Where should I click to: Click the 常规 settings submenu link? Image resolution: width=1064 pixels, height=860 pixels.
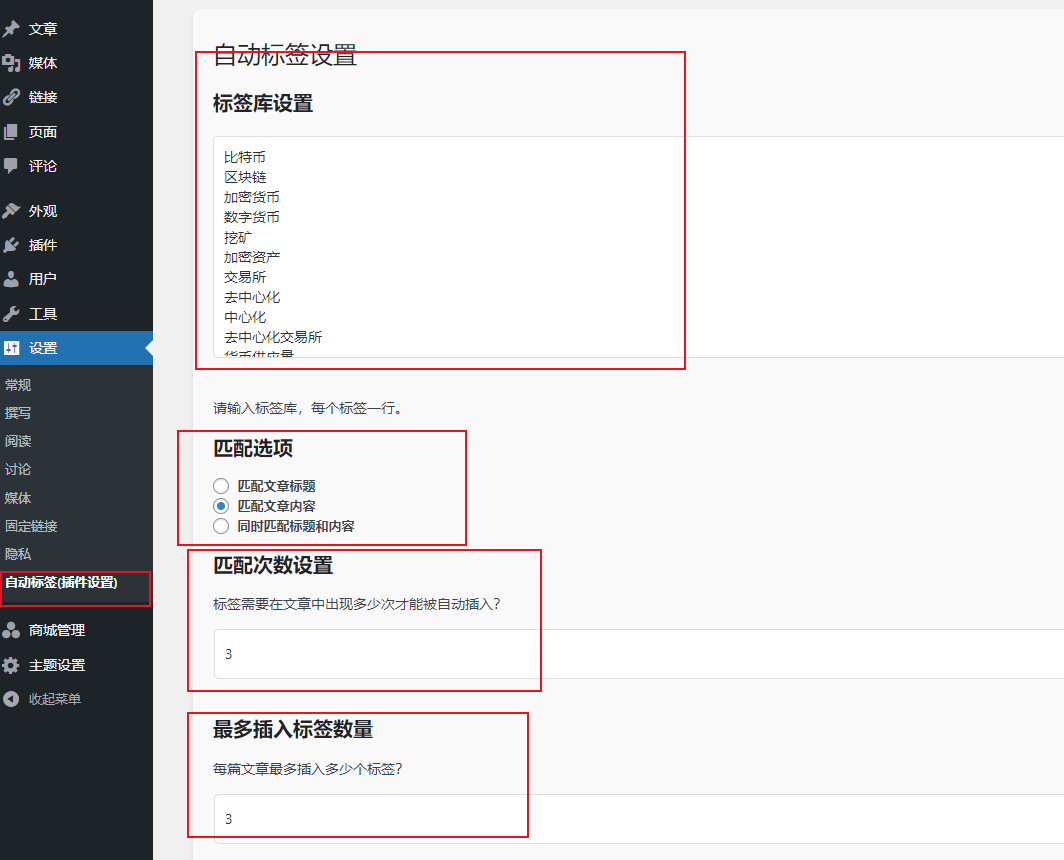[x=18, y=385]
